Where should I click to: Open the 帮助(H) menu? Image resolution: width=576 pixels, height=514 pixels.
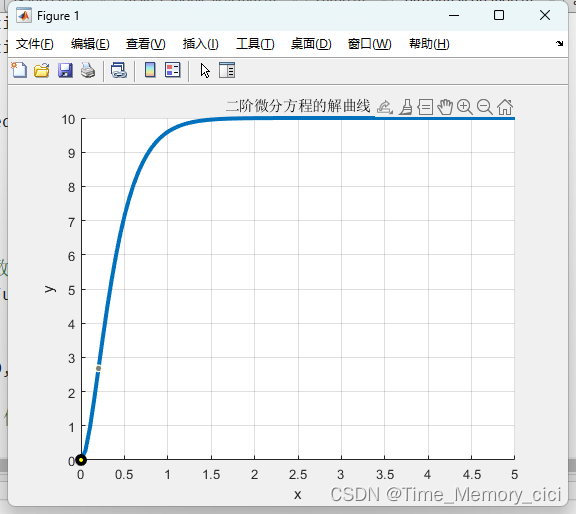click(x=429, y=44)
